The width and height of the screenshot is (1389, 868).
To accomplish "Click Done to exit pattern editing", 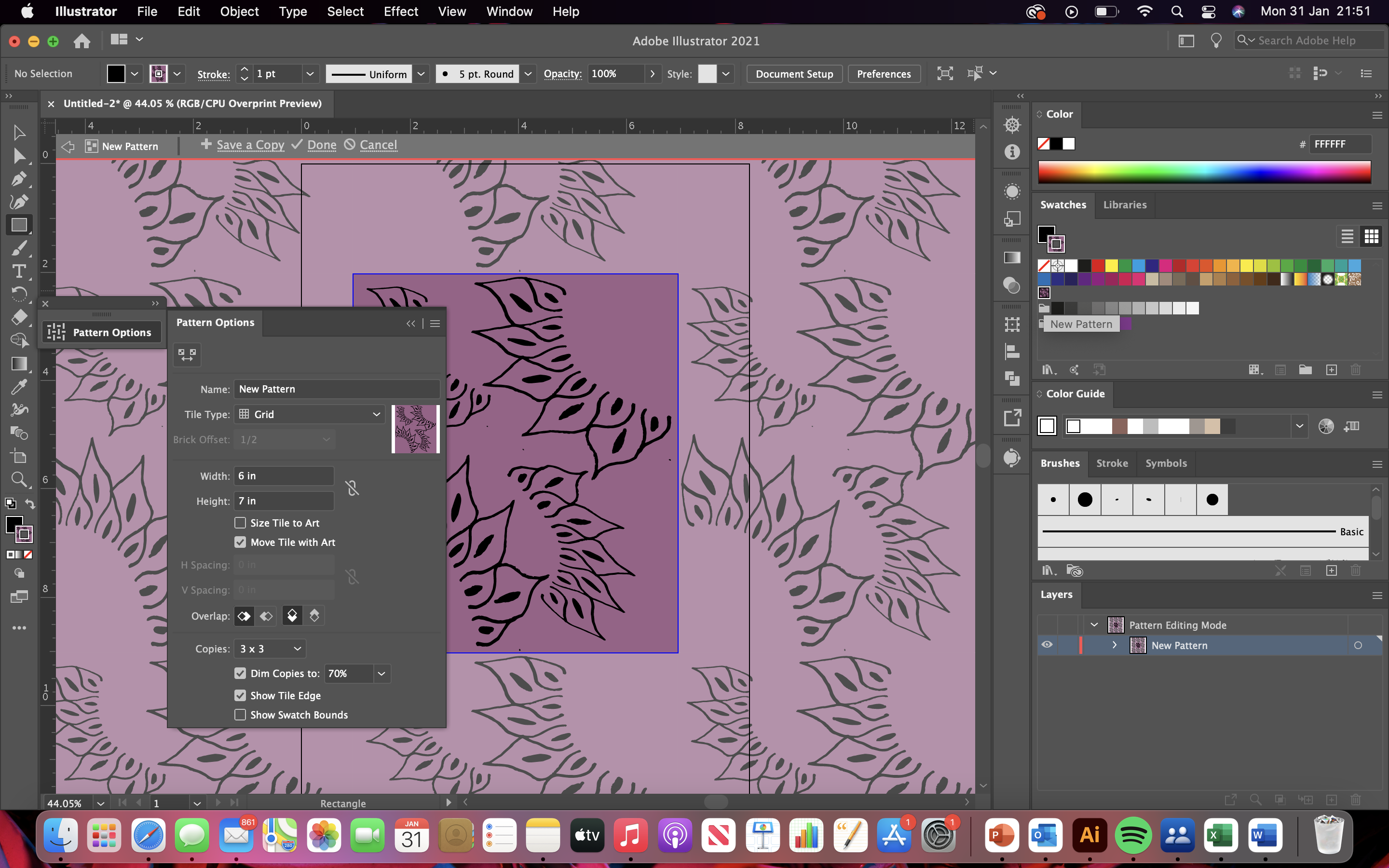I will [x=322, y=145].
